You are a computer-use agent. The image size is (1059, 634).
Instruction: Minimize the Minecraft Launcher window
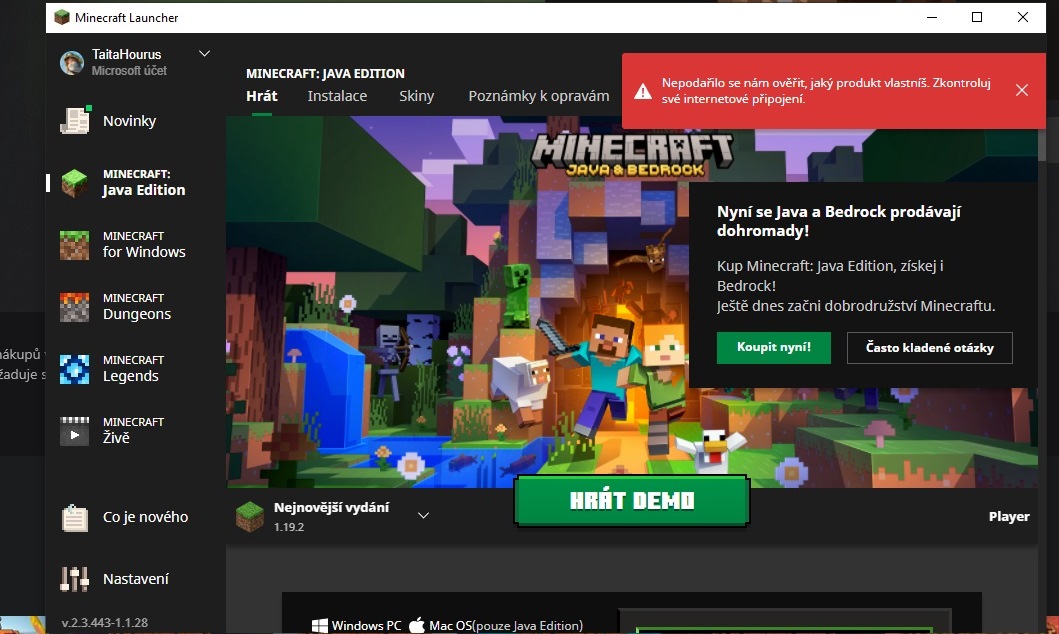click(x=932, y=17)
